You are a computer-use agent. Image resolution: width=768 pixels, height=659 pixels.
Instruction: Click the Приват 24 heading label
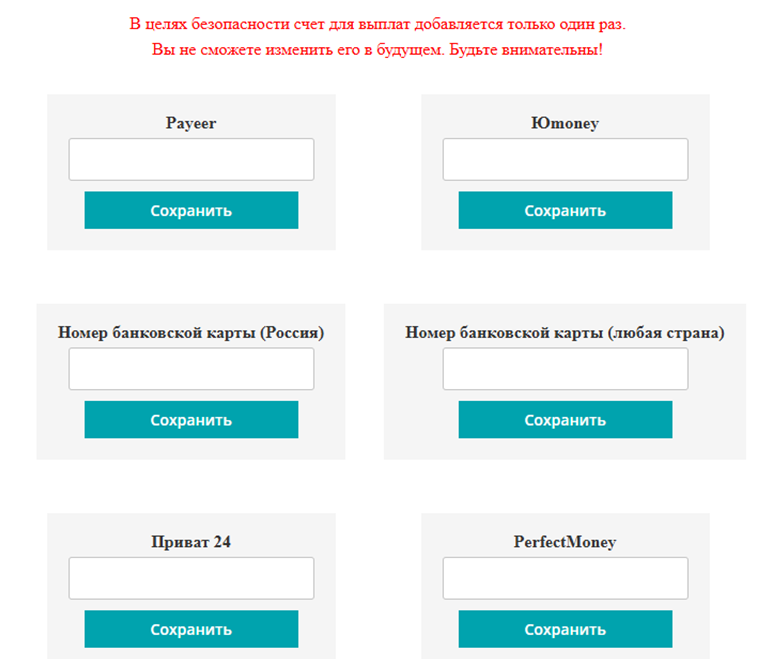coord(191,542)
